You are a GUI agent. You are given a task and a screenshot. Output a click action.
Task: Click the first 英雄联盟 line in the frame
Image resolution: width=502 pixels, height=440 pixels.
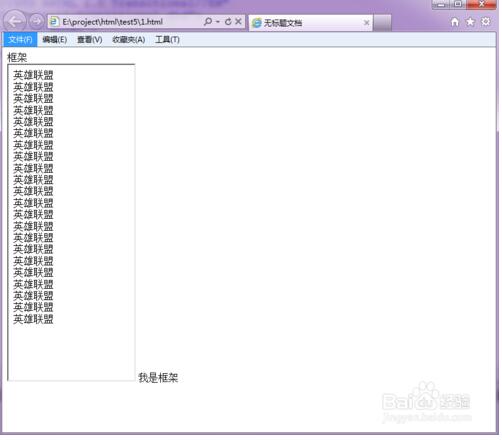[x=33, y=75]
